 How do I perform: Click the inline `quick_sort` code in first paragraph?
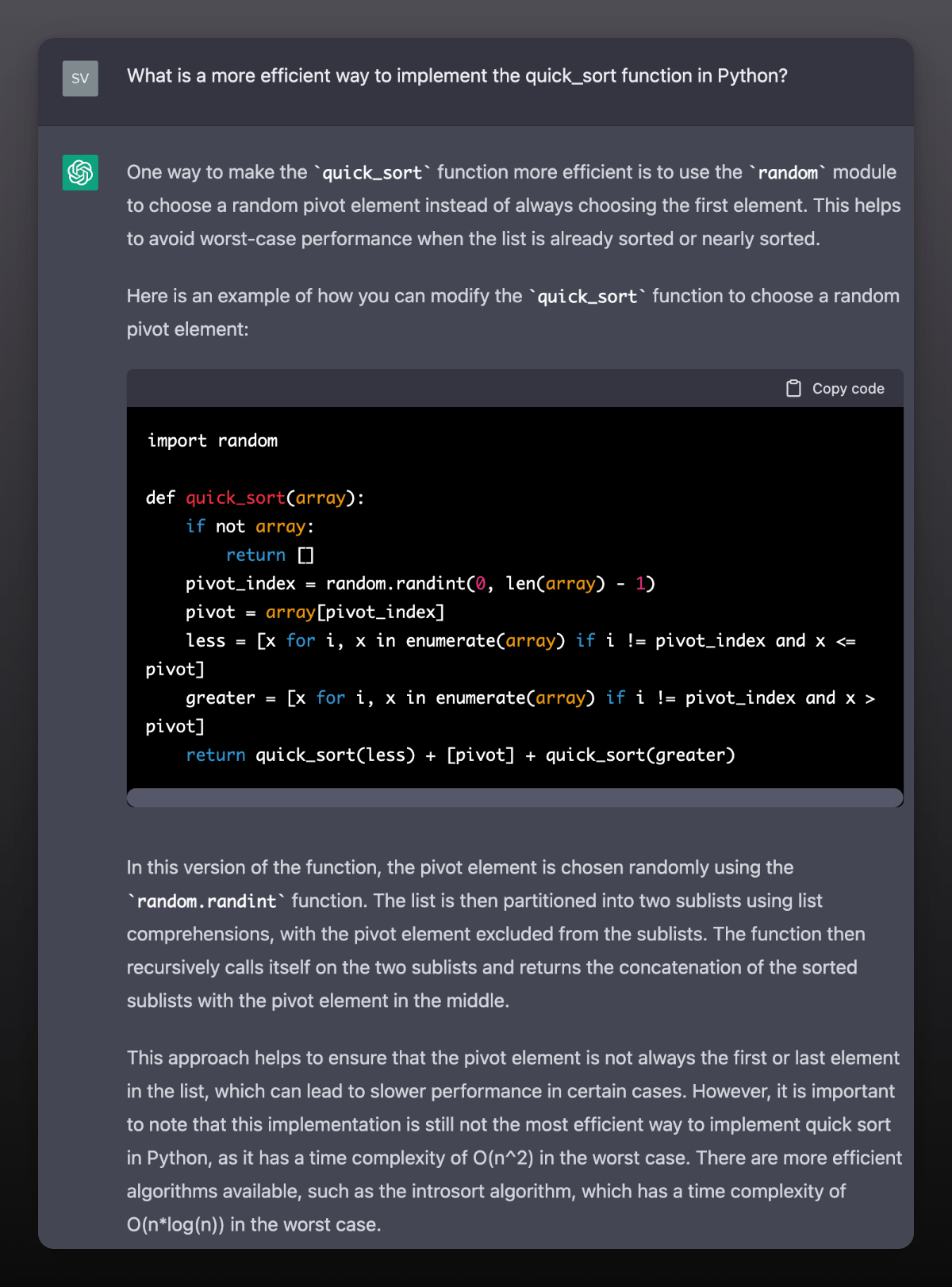(372, 172)
